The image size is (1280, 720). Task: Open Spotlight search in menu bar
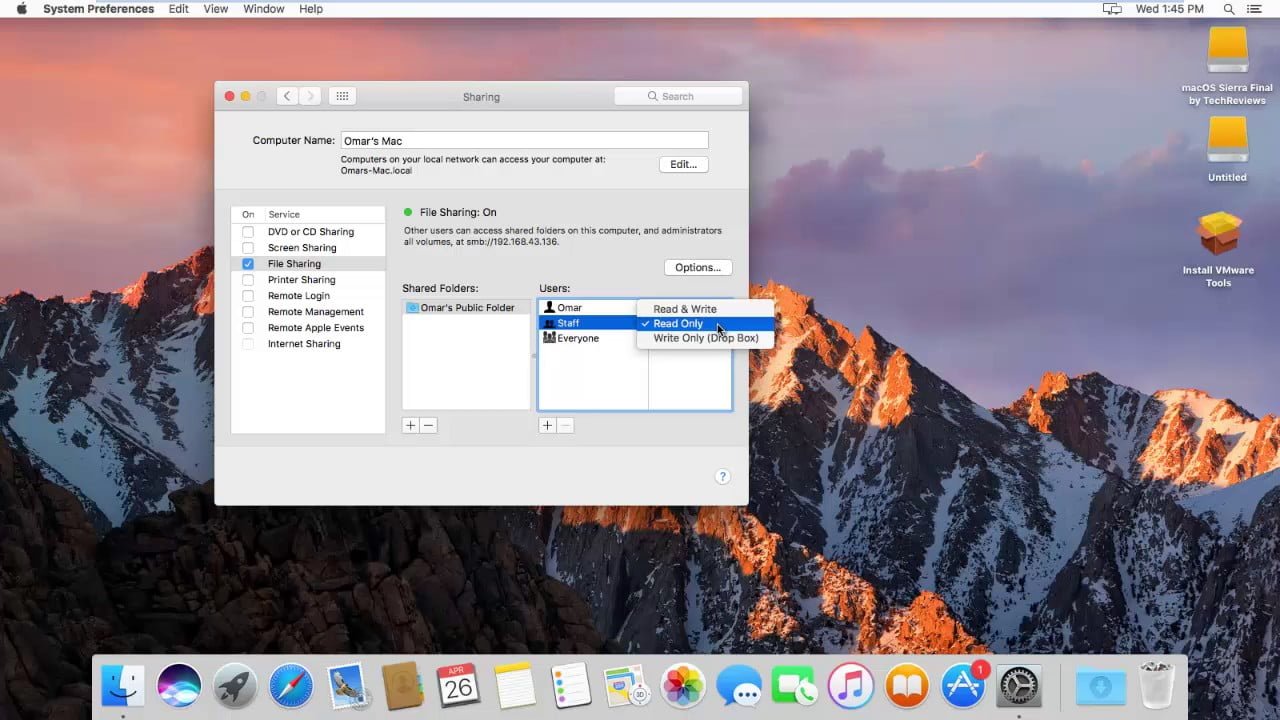pyautogui.click(x=1228, y=9)
